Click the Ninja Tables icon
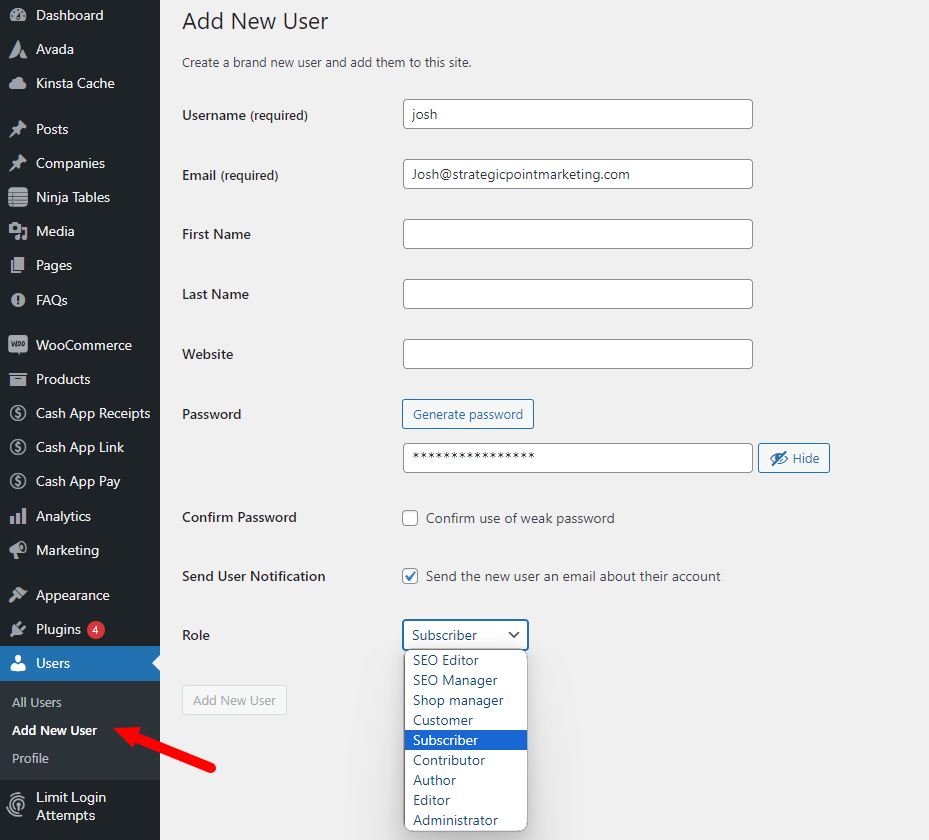929x840 pixels. point(17,197)
